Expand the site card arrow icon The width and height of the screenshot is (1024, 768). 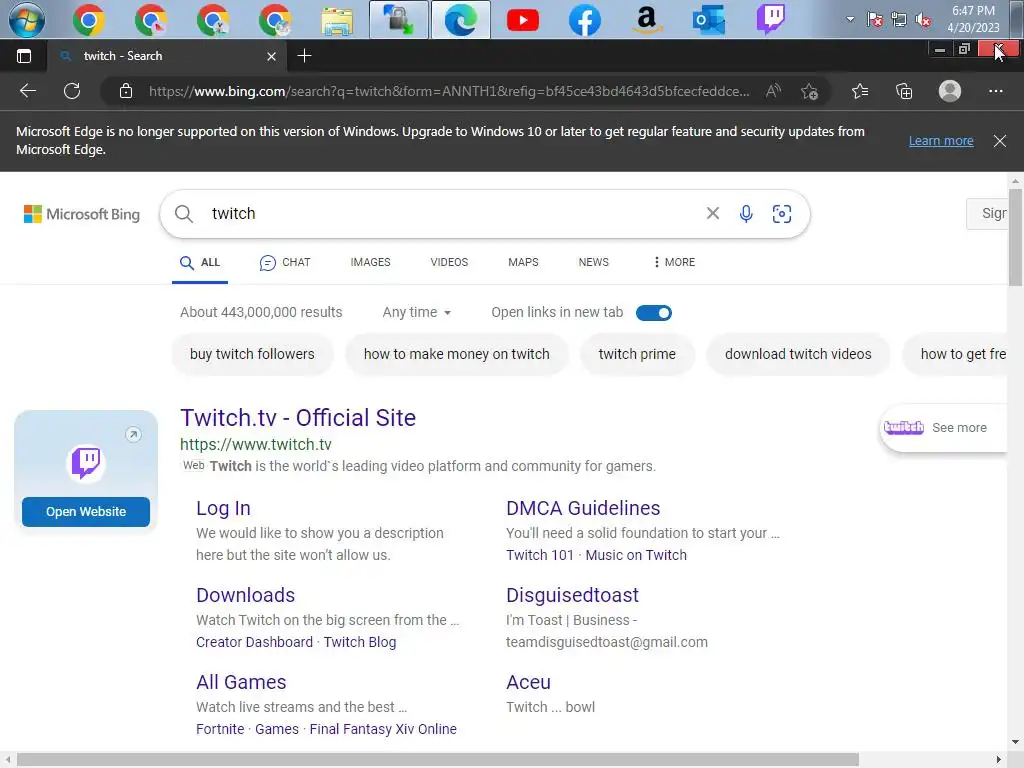(x=133, y=434)
